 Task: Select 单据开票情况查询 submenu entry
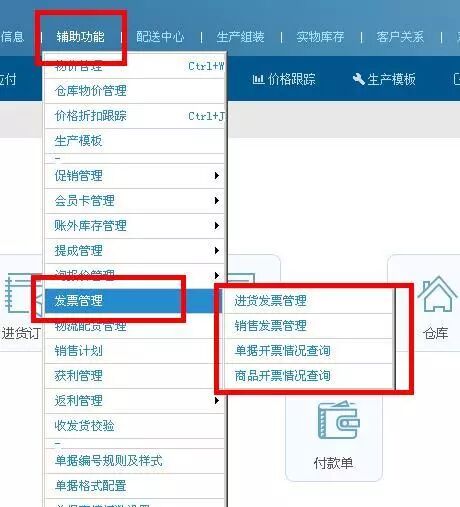(x=308, y=351)
